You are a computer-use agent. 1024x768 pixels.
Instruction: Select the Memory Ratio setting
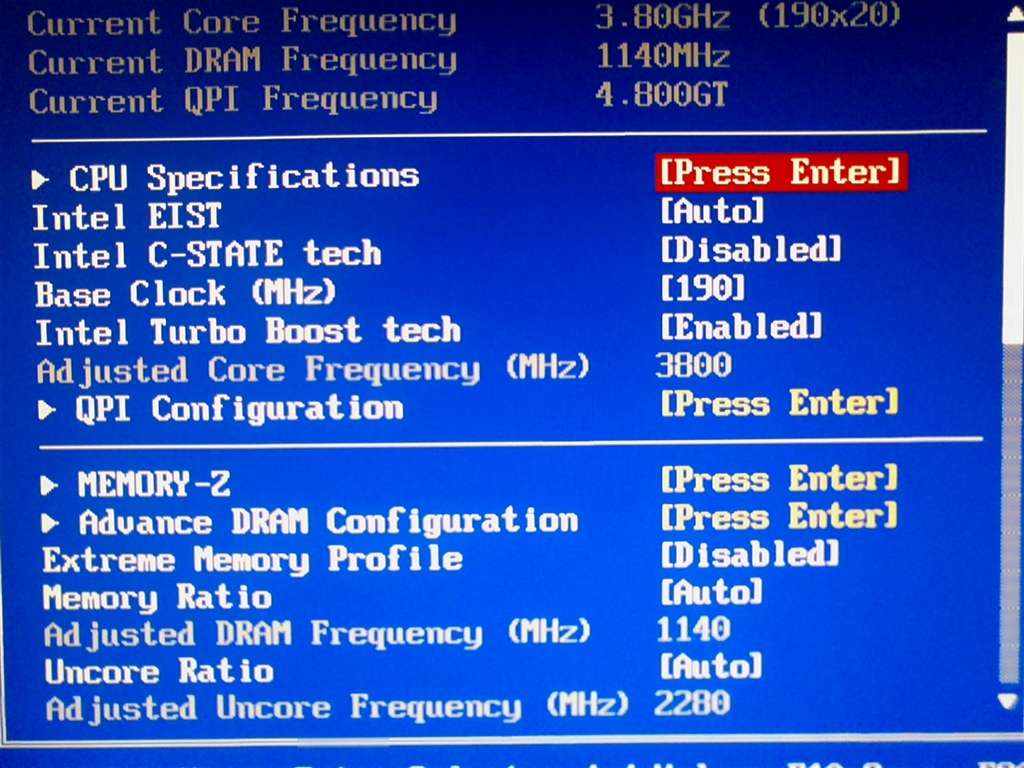[x=157, y=598]
